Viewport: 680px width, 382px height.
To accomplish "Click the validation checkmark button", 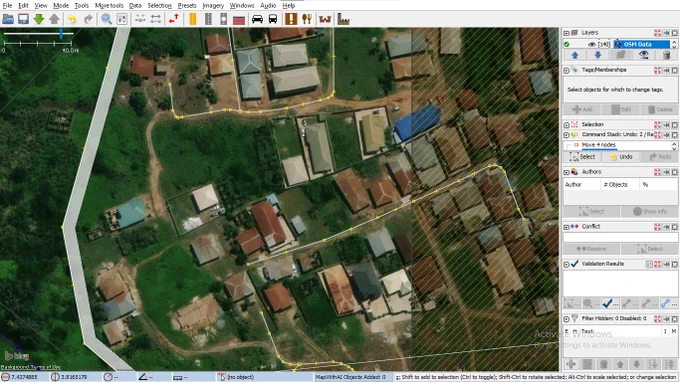I will (607, 304).
